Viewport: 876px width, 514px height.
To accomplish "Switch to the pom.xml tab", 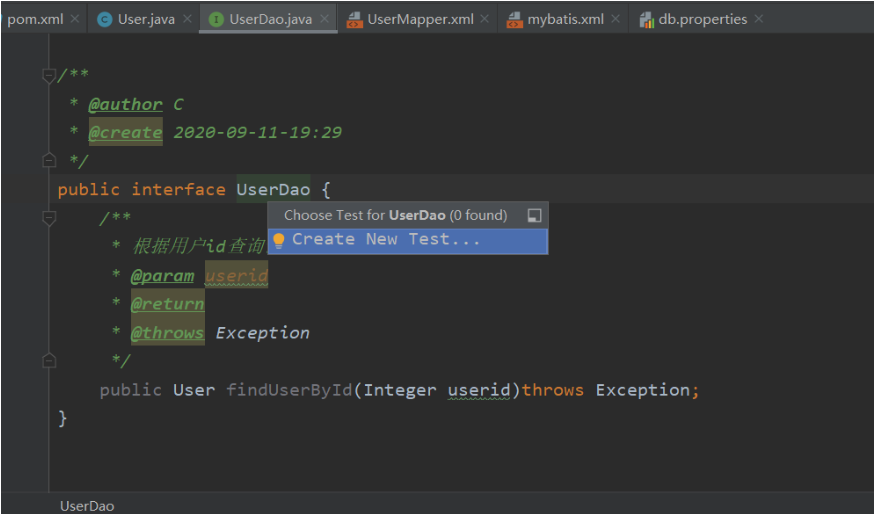I will click(x=35, y=19).
